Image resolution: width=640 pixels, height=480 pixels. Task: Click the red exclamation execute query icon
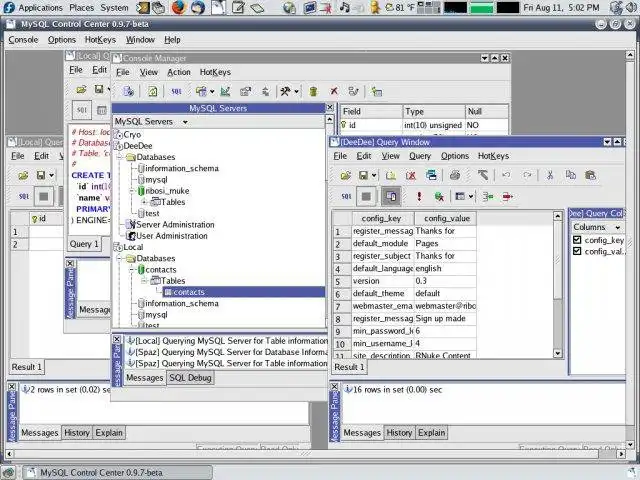coord(418,197)
